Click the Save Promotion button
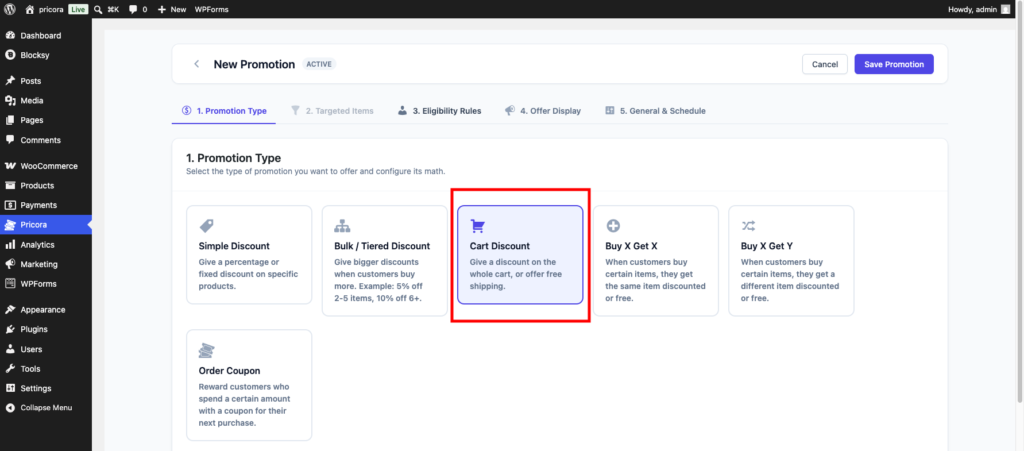 [894, 64]
